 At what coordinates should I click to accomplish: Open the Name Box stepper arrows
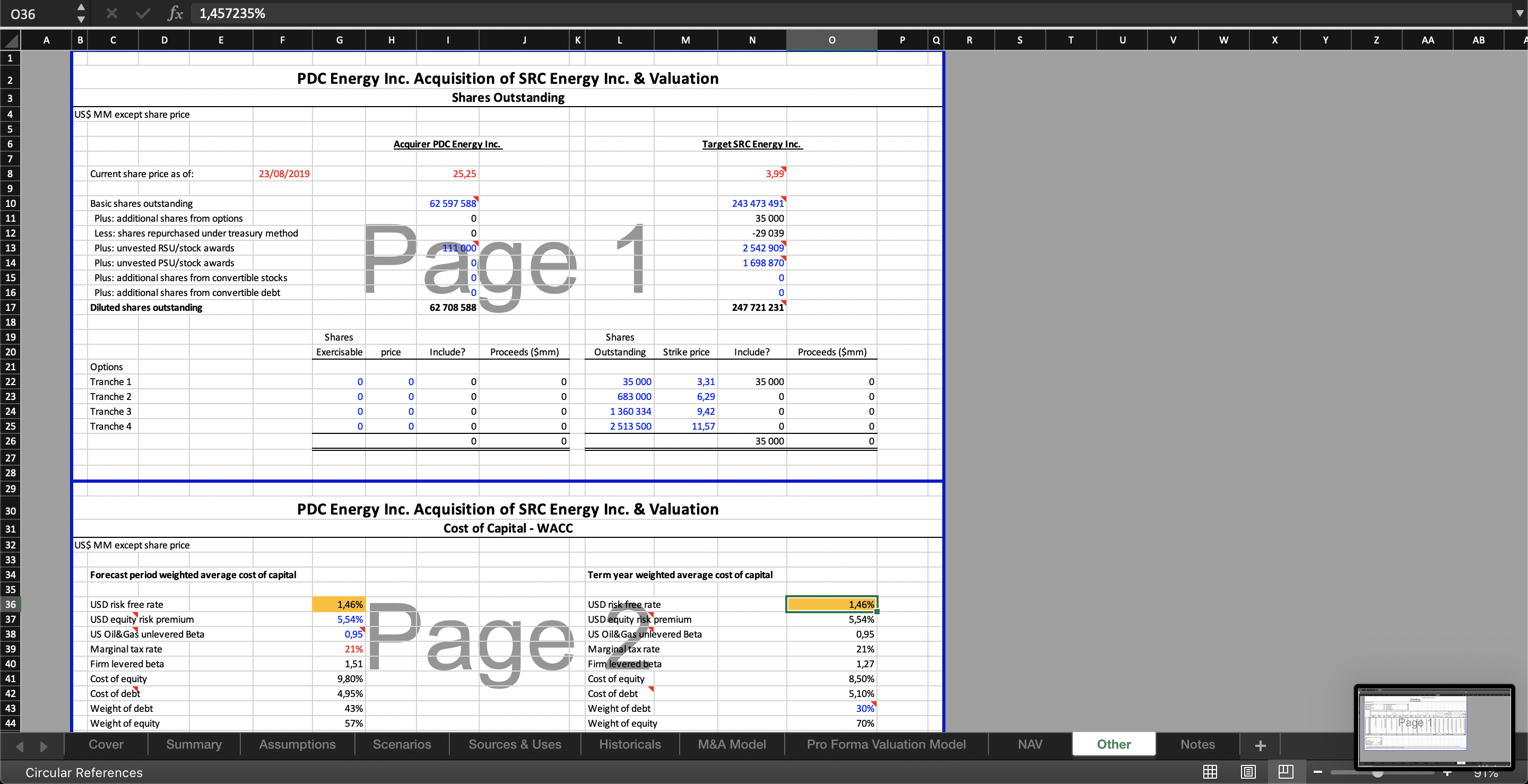click(81, 13)
